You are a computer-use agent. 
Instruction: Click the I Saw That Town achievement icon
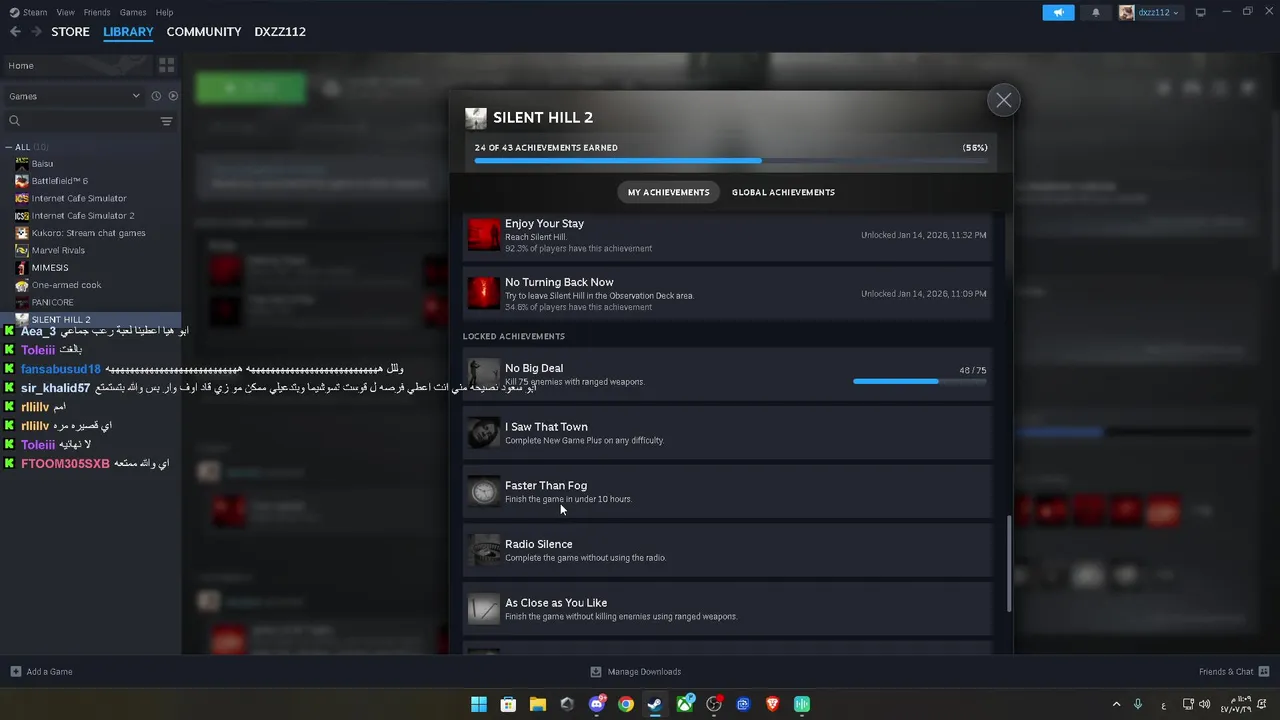pyautogui.click(x=484, y=433)
